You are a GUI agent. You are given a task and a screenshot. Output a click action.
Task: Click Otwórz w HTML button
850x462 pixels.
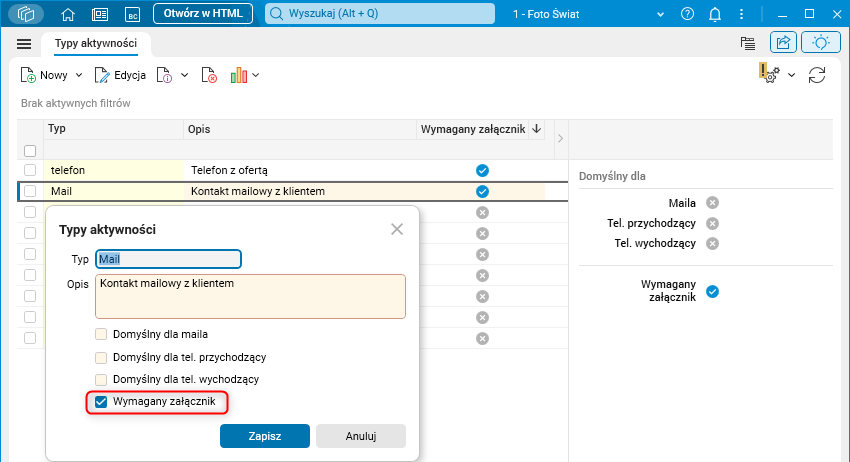(203, 14)
